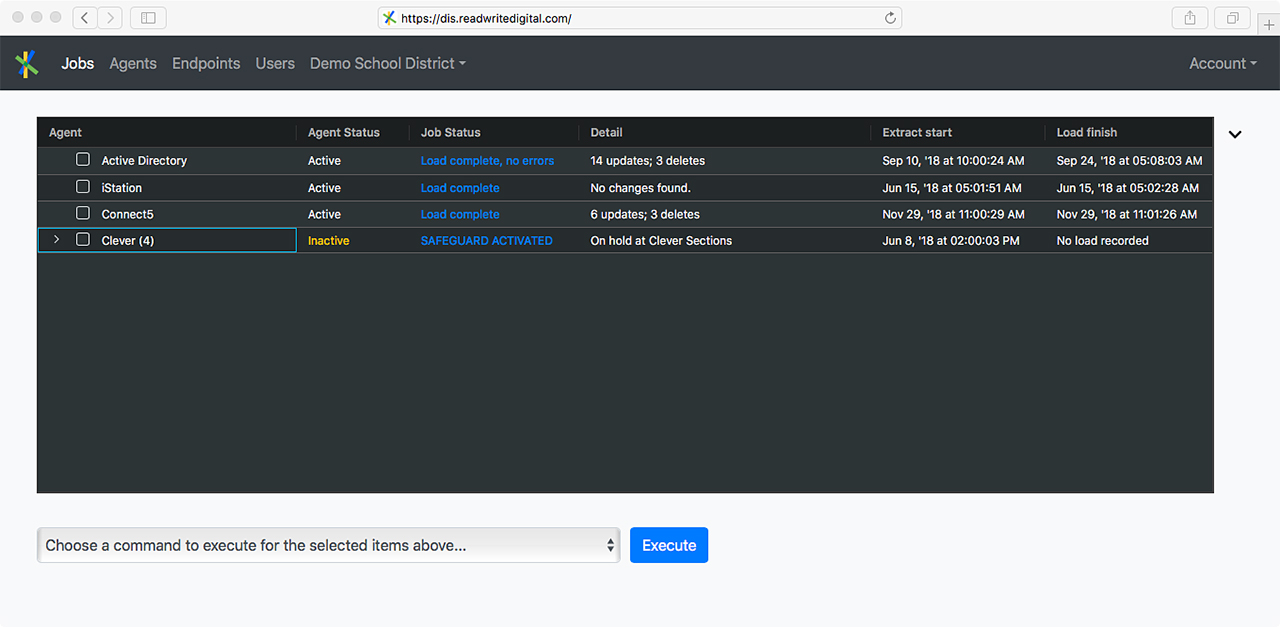Viewport: 1280px width, 627px height.
Task: Toggle the browser sidebar icon
Action: click(x=148, y=18)
